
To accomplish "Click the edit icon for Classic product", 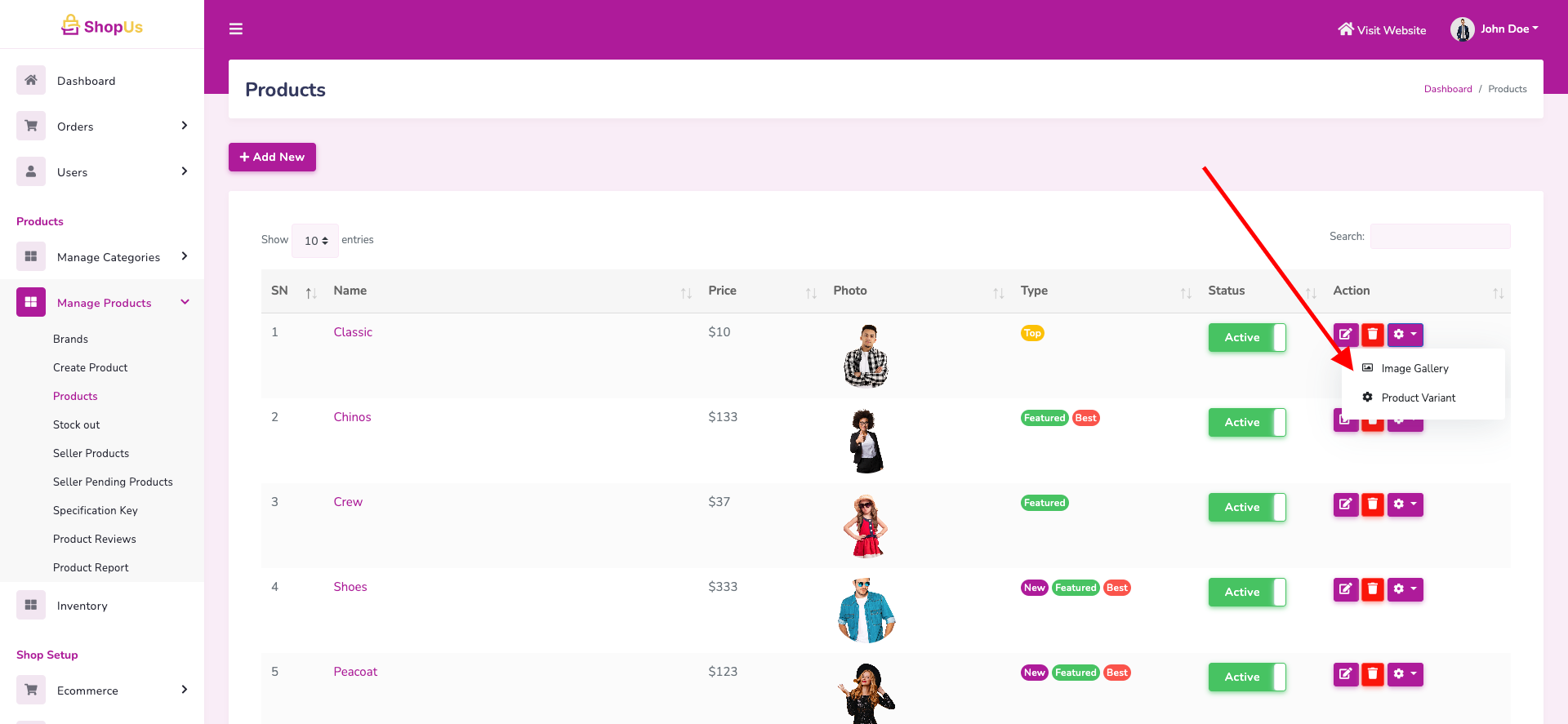I will (x=1345, y=335).
